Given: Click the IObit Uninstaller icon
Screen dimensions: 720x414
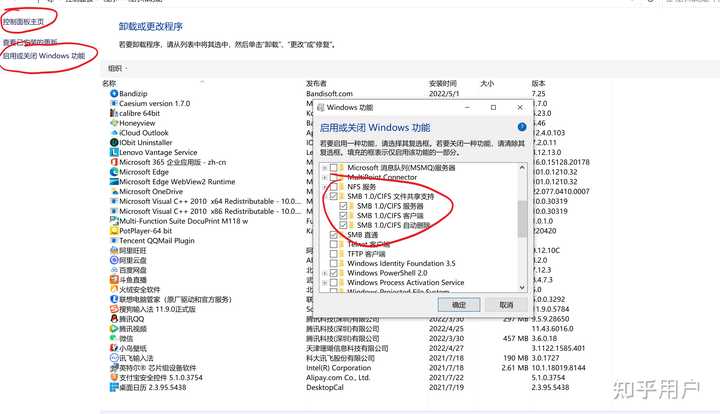Looking at the screenshot, I should pos(114,142).
